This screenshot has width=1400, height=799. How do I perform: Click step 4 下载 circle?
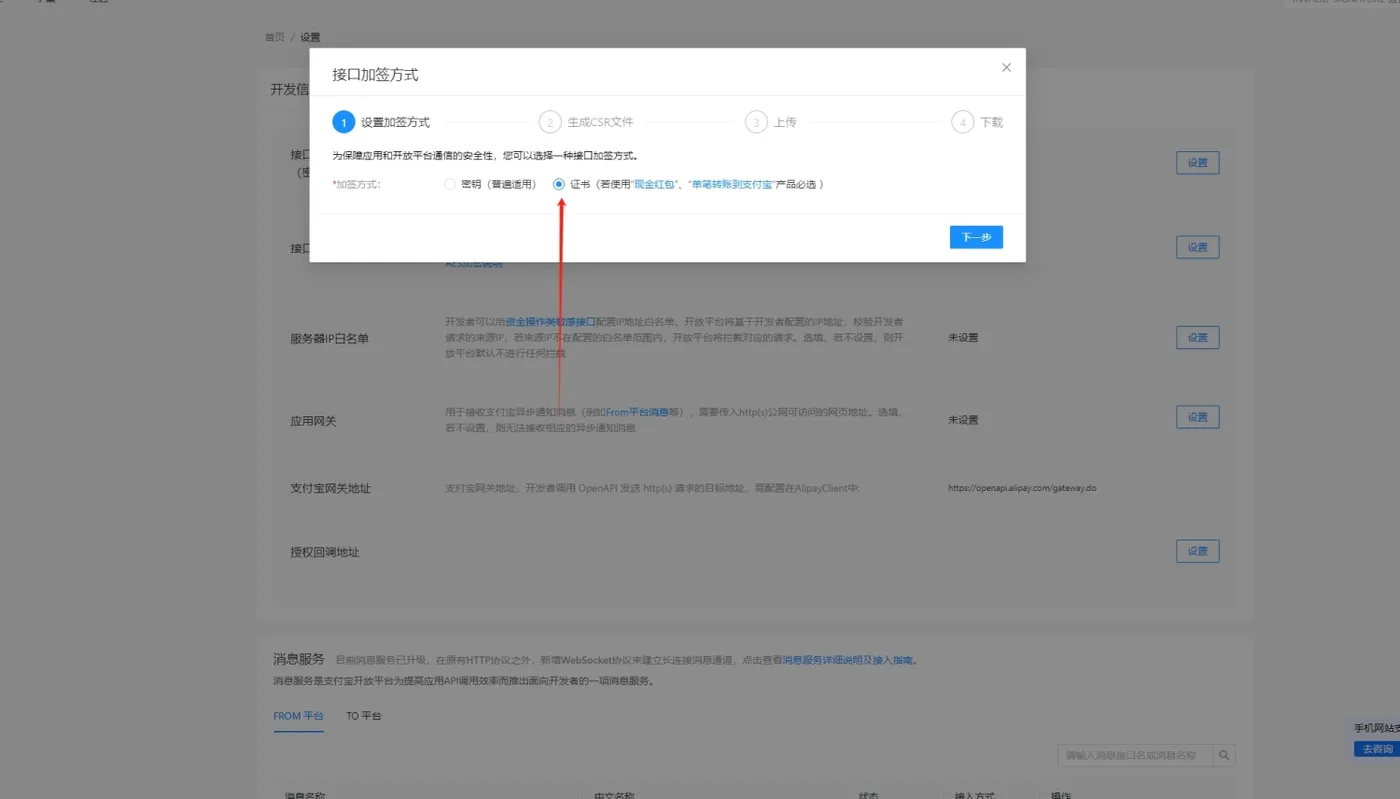[x=962, y=123]
